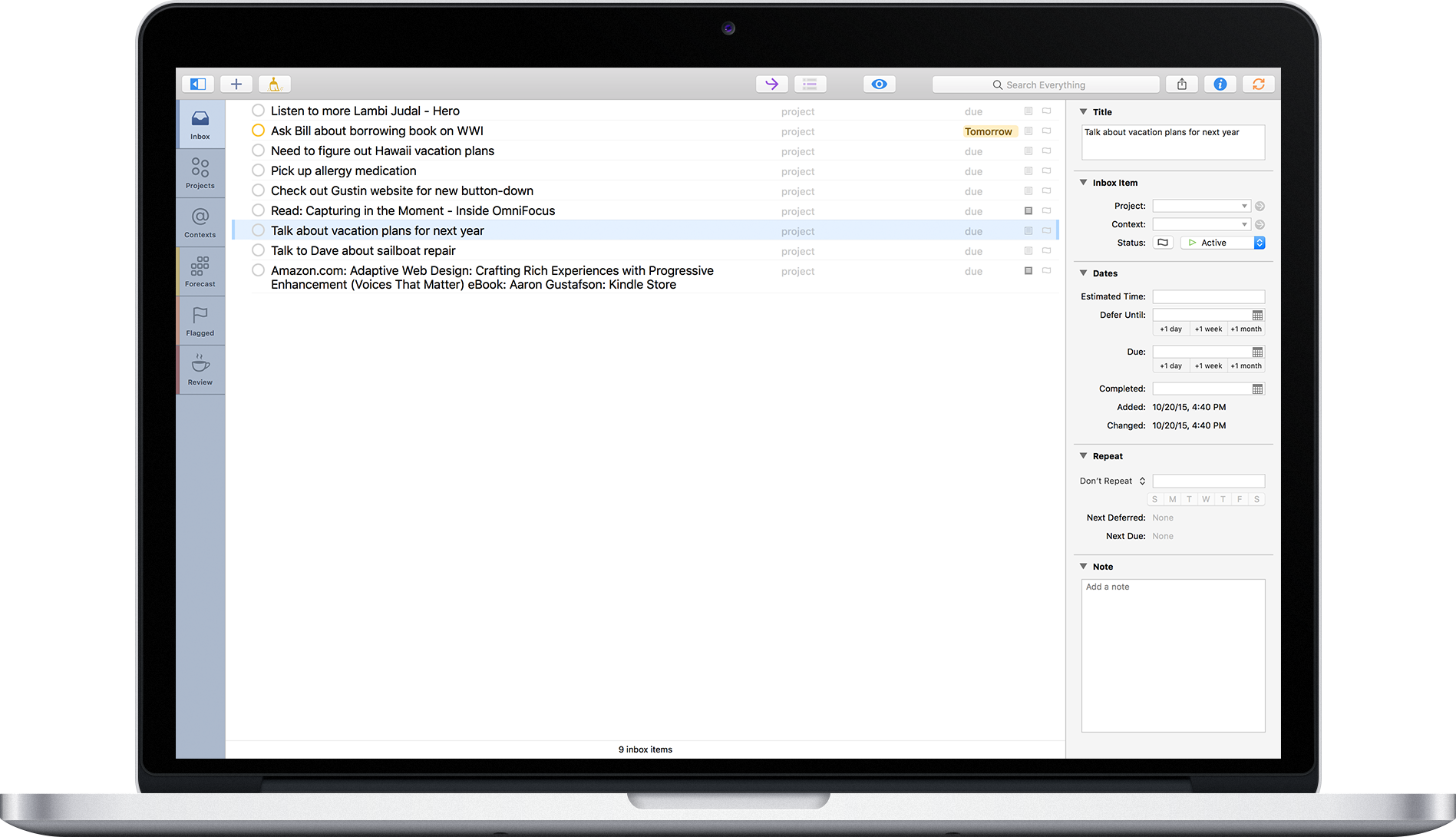Image resolution: width=1456 pixels, height=837 pixels.
Task: Click the Search Everything field
Action: point(1045,84)
